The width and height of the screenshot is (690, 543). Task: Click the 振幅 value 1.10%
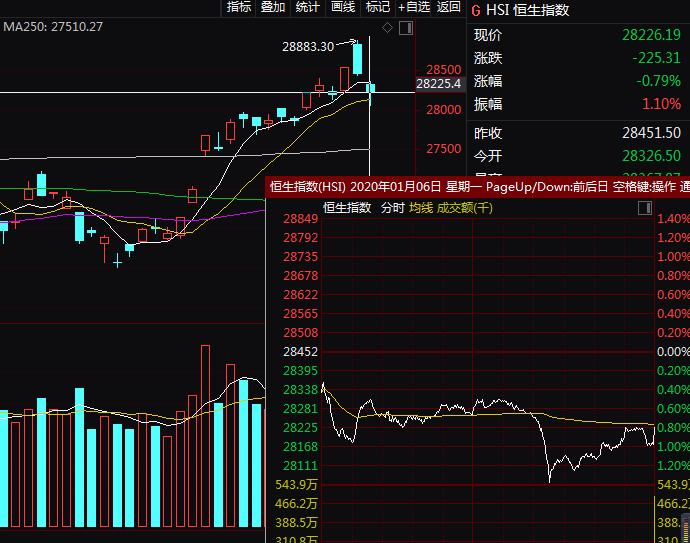pos(661,104)
